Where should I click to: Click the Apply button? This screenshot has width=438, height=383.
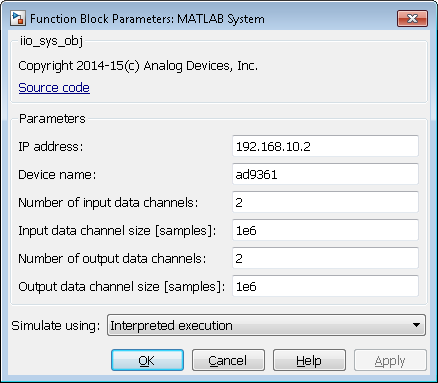tap(390, 360)
